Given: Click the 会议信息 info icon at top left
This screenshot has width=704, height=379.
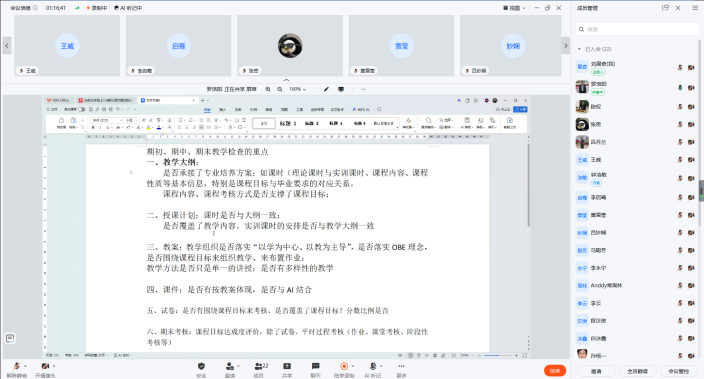Looking at the screenshot, I should (x=35, y=8).
